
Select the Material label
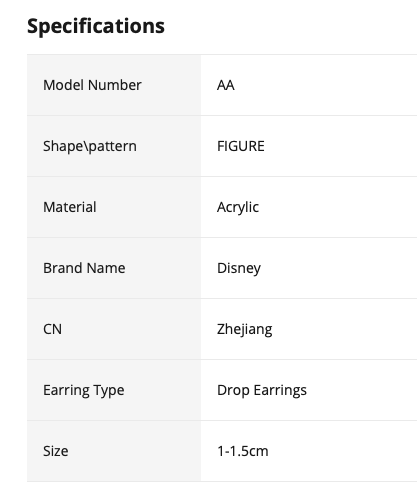click(70, 207)
